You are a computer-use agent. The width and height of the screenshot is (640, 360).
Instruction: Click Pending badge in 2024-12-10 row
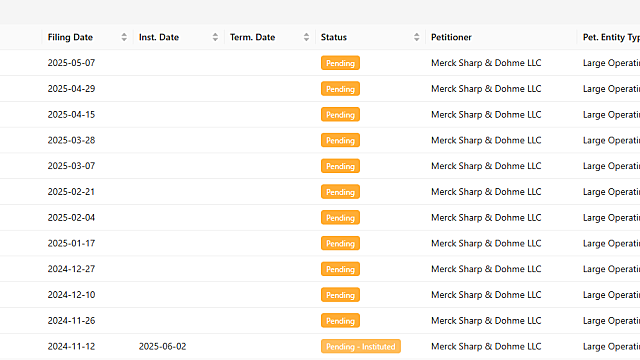tap(340, 294)
